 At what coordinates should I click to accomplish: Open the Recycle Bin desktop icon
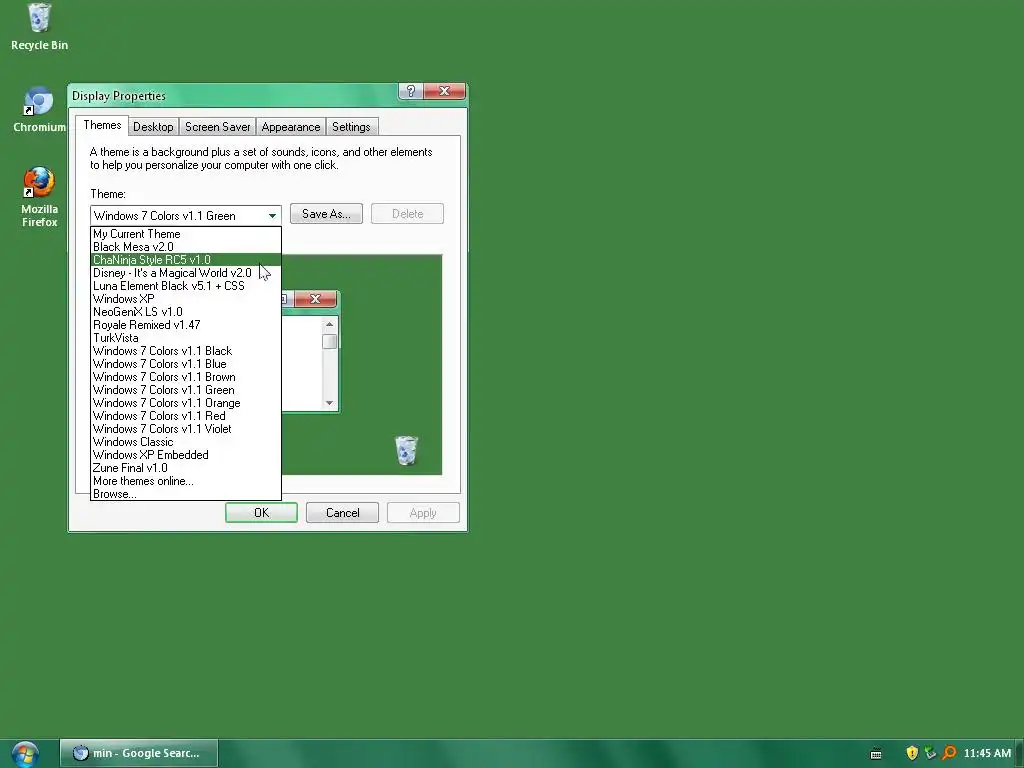pos(39,27)
